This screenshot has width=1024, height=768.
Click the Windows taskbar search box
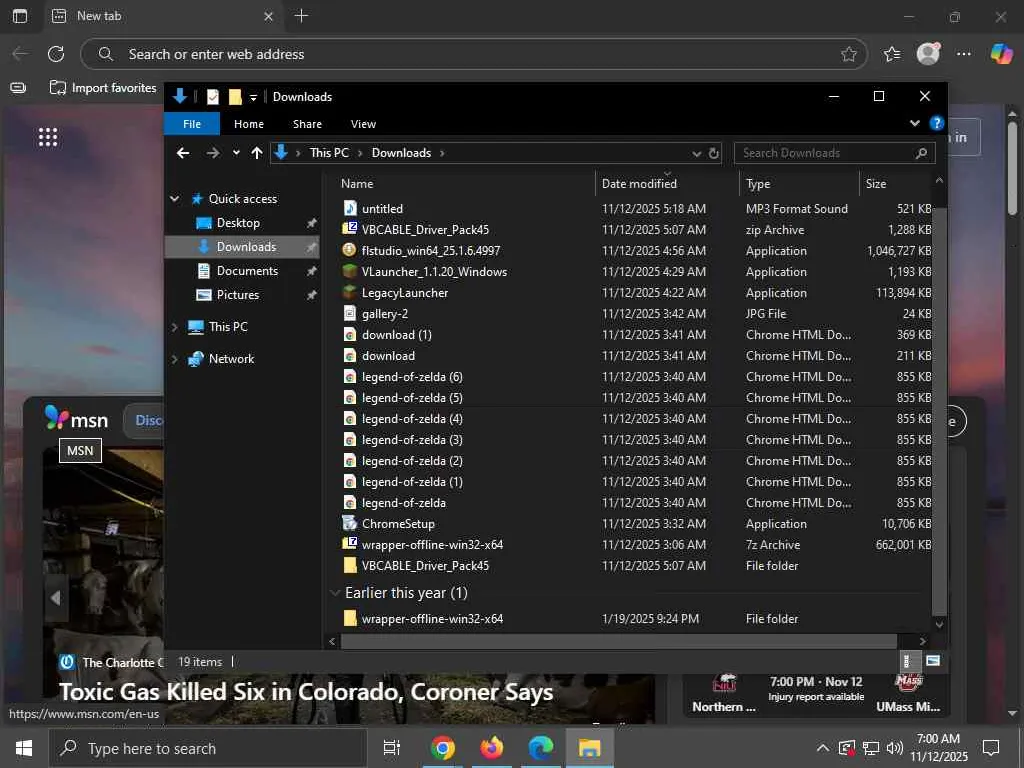coord(208,748)
